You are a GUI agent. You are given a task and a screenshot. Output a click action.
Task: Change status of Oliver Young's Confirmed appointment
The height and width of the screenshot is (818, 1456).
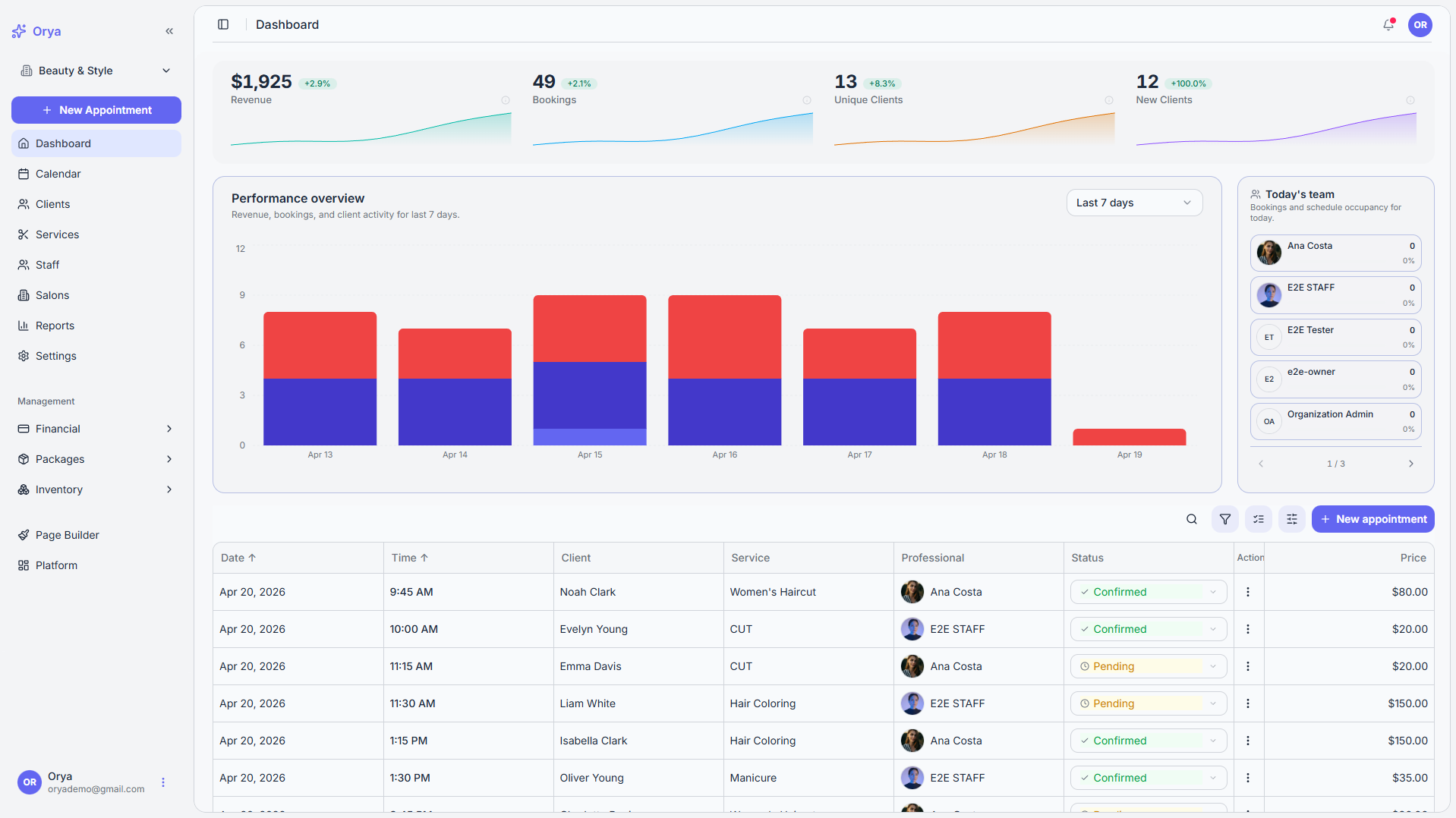(x=1149, y=778)
